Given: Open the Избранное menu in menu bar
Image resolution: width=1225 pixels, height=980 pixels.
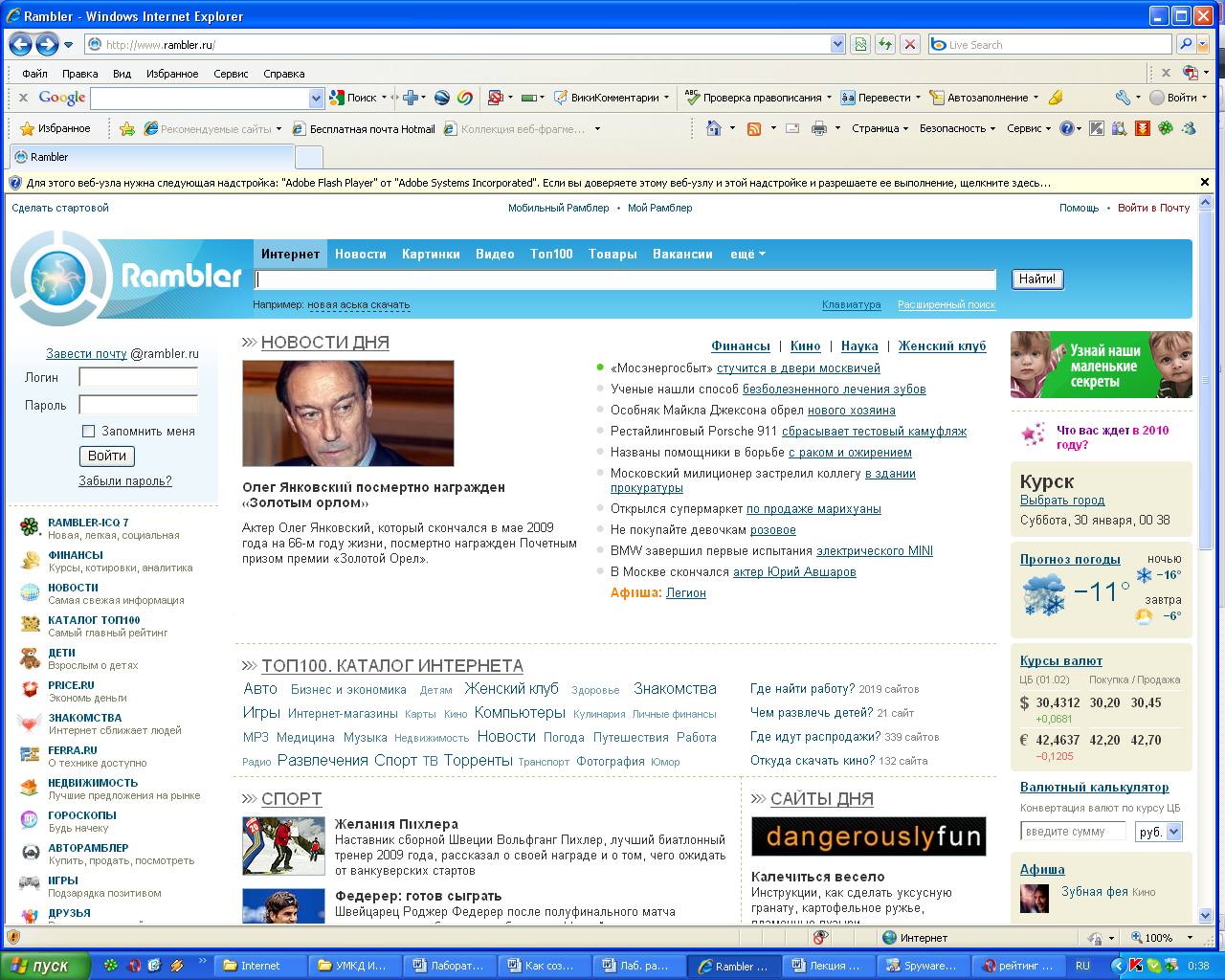Looking at the screenshot, I should tap(172, 74).
